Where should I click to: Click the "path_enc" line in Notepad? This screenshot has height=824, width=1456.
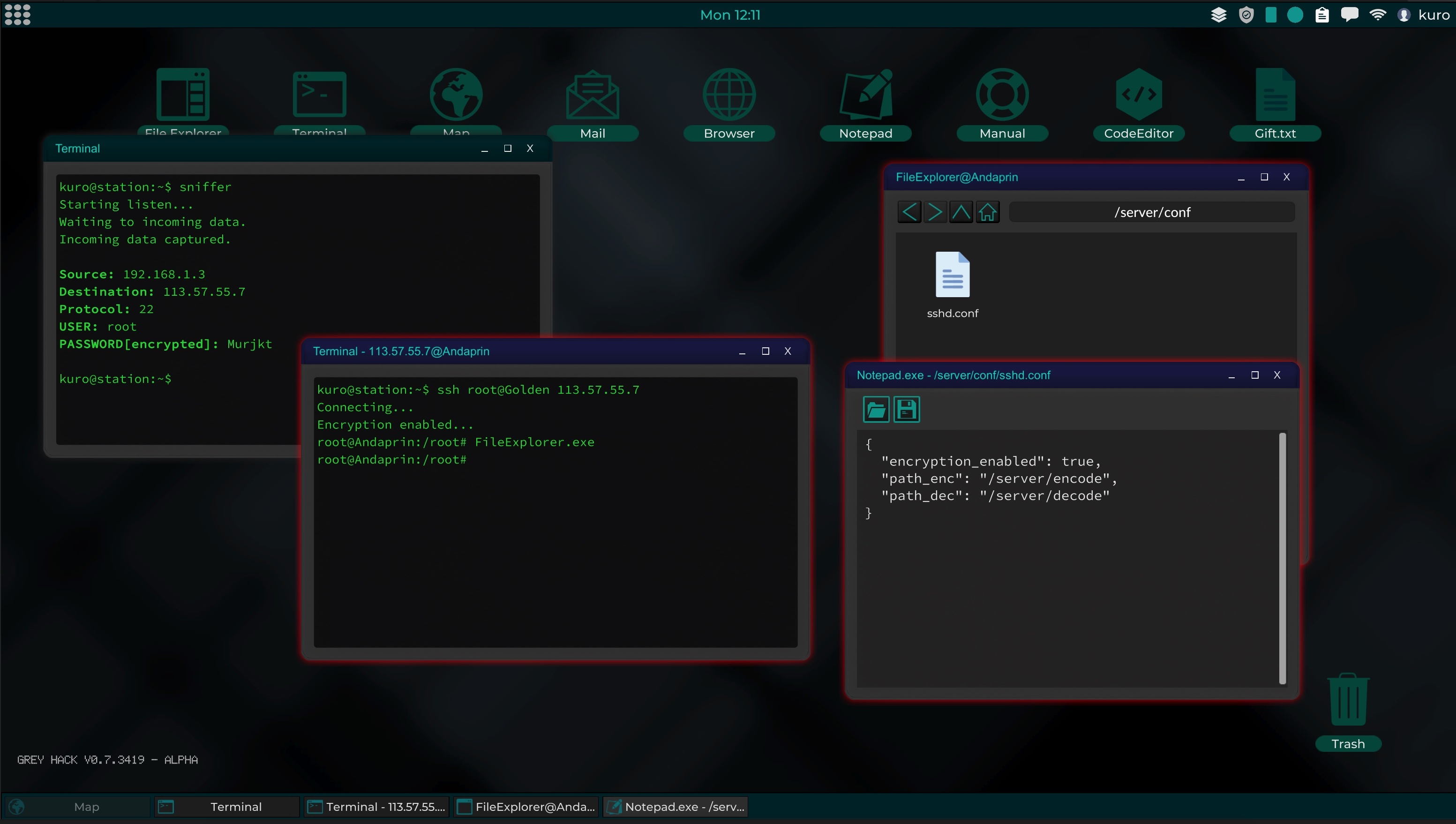pyautogui.click(x=999, y=479)
